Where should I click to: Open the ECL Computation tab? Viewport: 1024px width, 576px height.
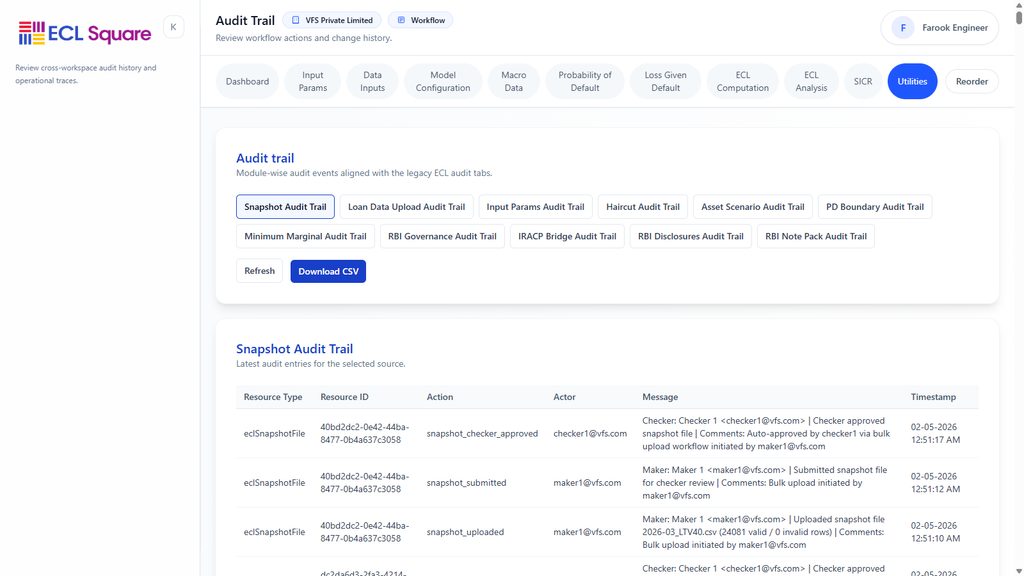coord(743,82)
